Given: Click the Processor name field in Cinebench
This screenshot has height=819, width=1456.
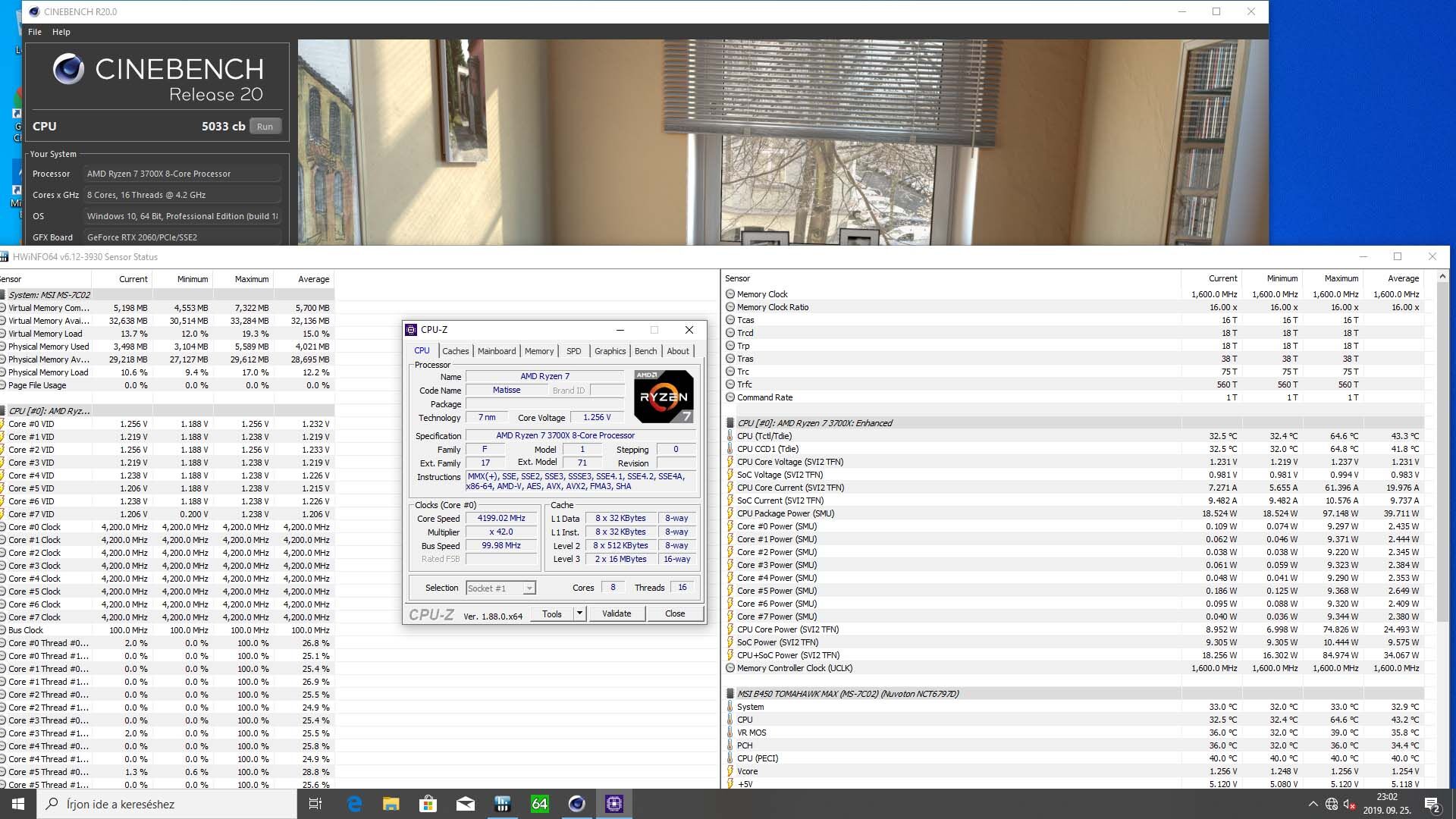Looking at the screenshot, I should [x=182, y=174].
